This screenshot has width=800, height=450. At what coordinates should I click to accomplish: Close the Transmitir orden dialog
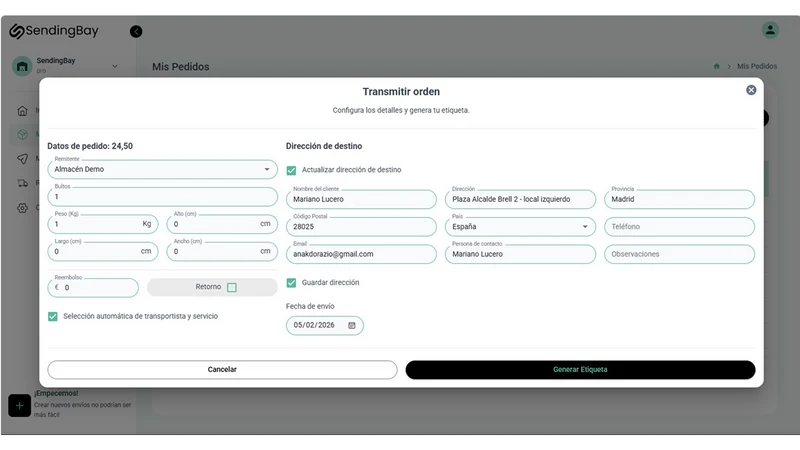point(751,90)
